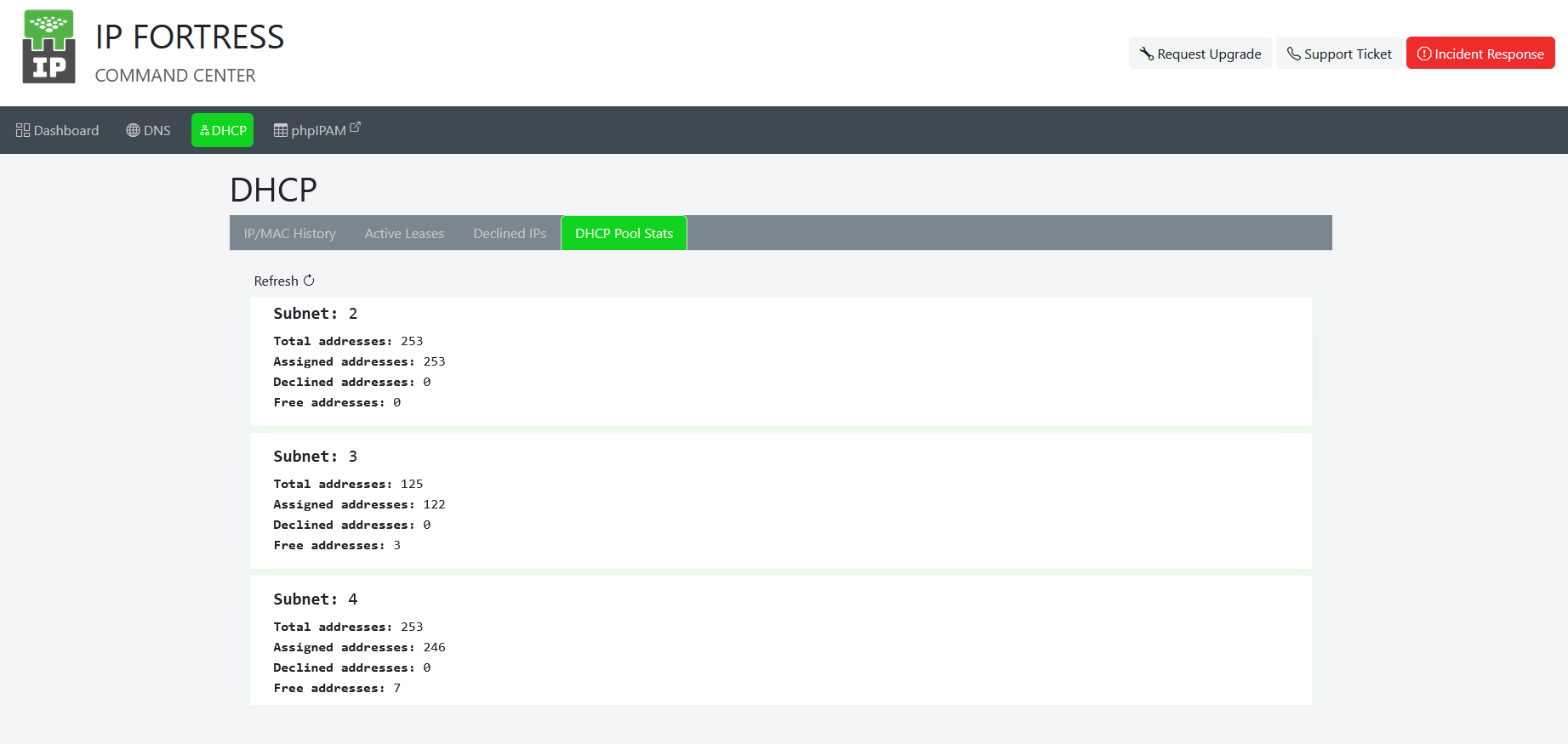Image resolution: width=1568 pixels, height=744 pixels.
Task: Click the external link icon beside phpIPAM
Action: click(x=356, y=127)
